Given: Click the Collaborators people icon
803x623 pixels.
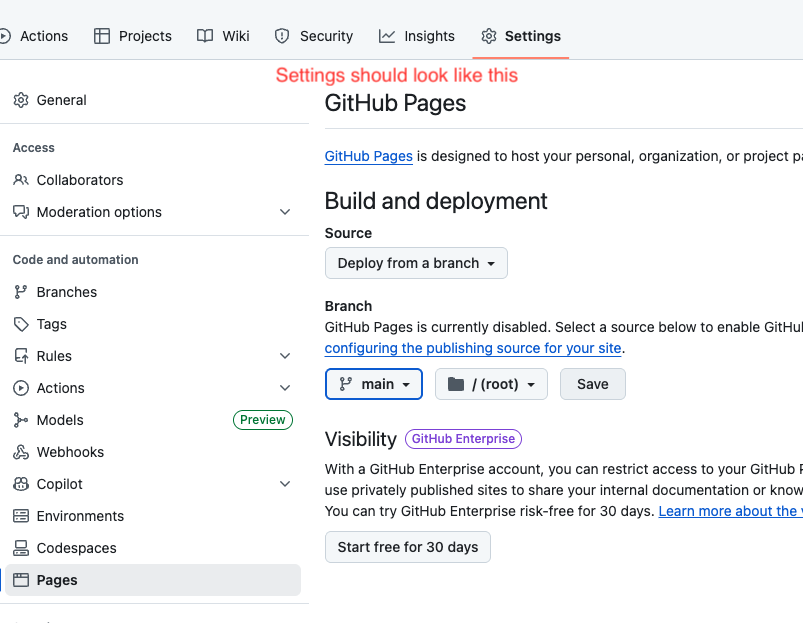Looking at the screenshot, I should click(21, 180).
